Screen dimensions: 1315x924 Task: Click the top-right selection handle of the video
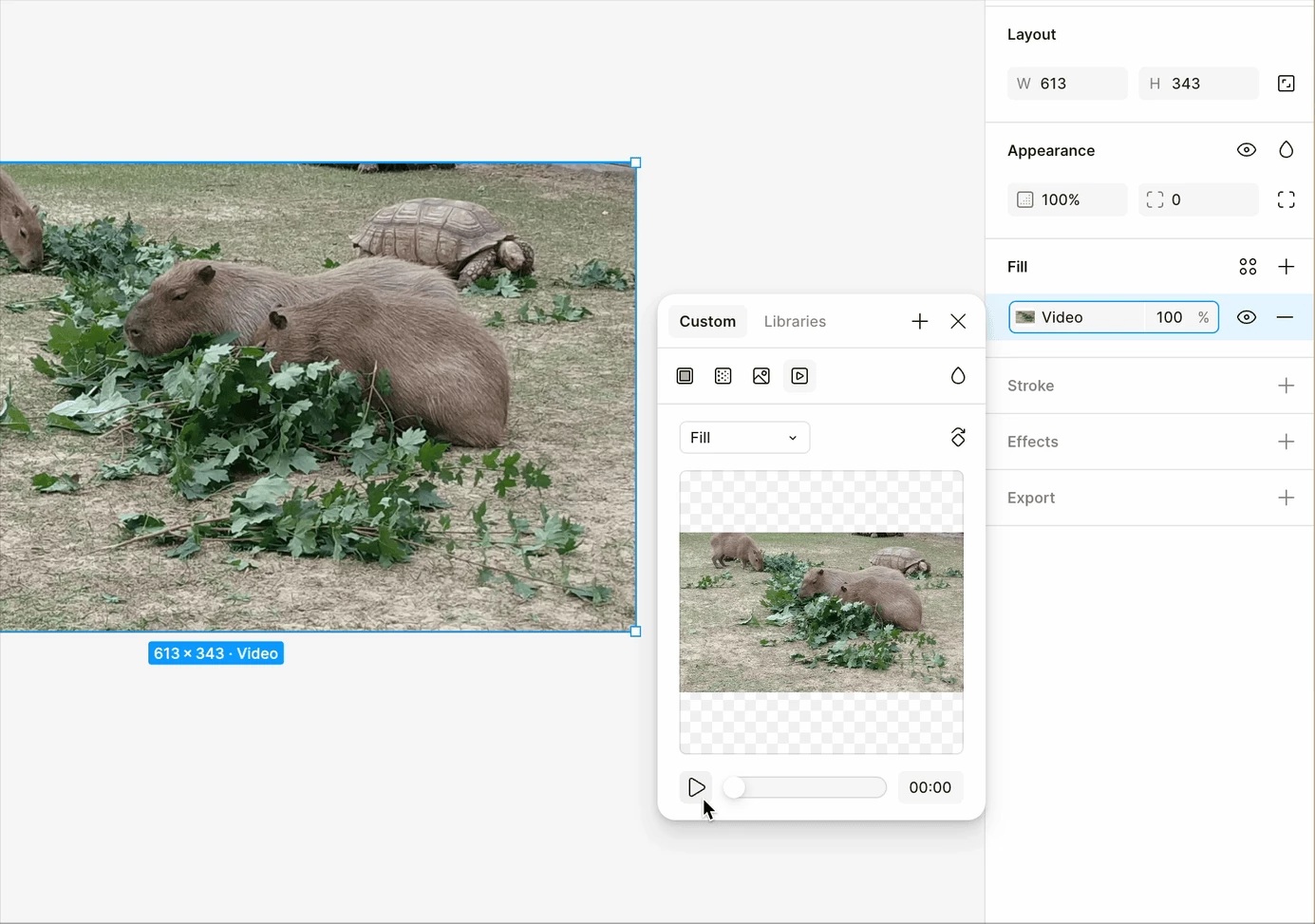coord(636,162)
